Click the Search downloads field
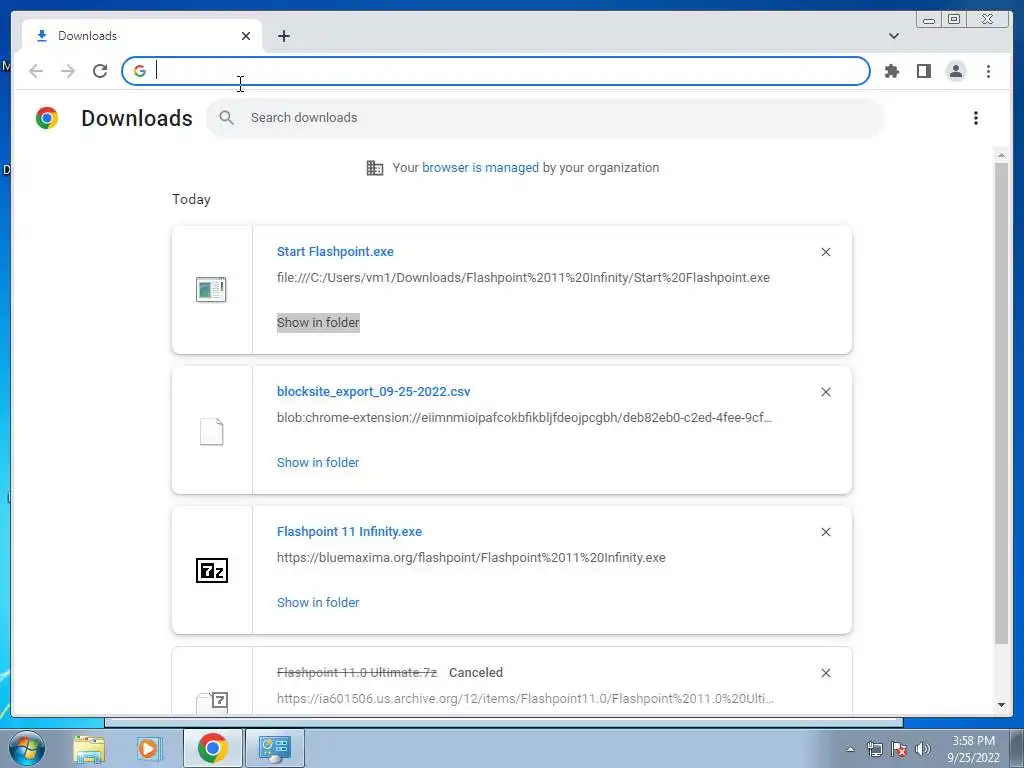1024x768 pixels. click(x=545, y=118)
